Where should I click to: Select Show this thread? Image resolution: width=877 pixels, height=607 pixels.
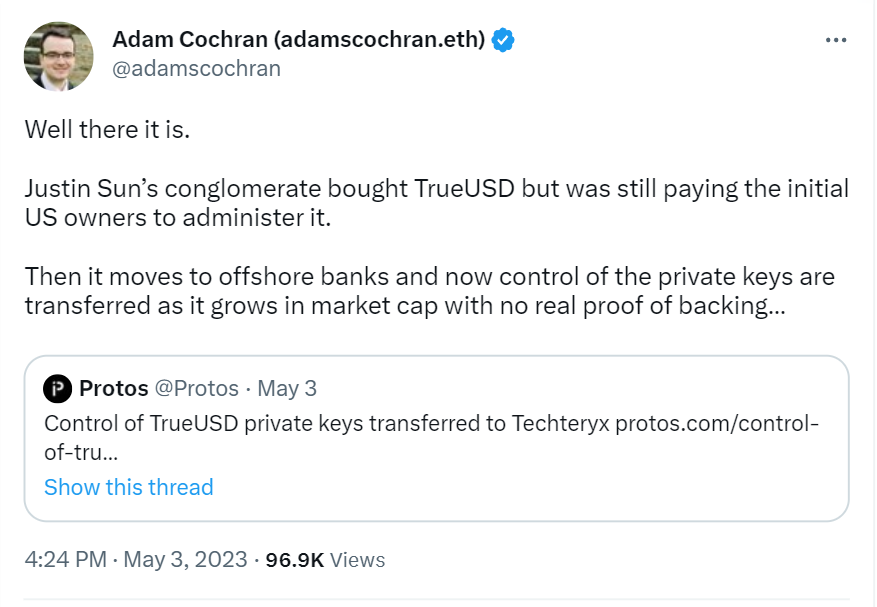point(128,487)
